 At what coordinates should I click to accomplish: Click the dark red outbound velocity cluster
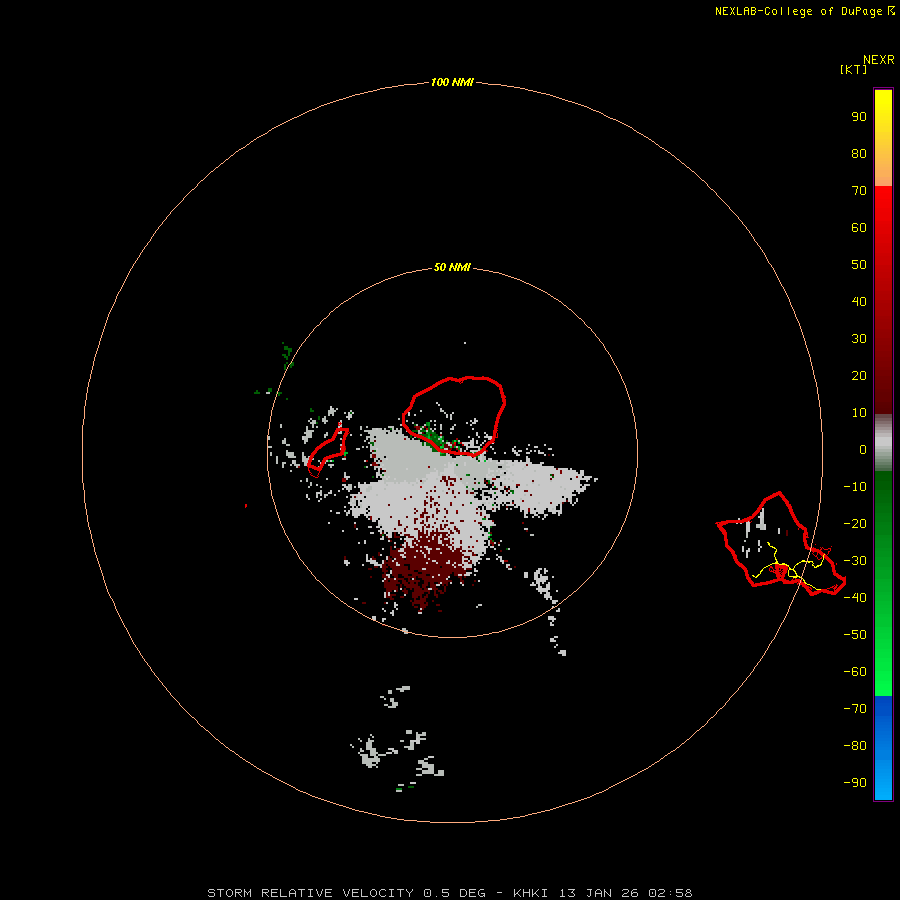(425, 568)
